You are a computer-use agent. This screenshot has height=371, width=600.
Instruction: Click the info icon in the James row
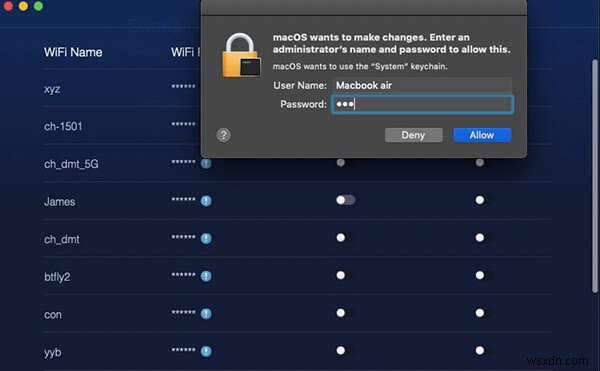tap(206, 201)
